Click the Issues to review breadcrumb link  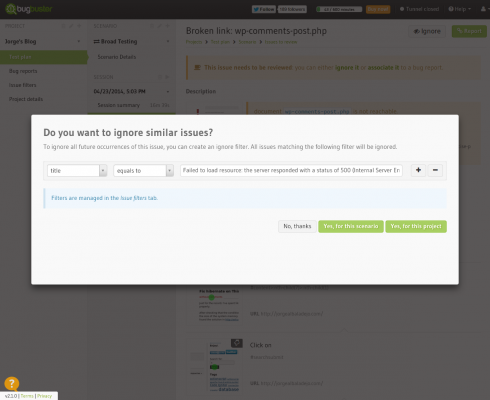(281, 42)
